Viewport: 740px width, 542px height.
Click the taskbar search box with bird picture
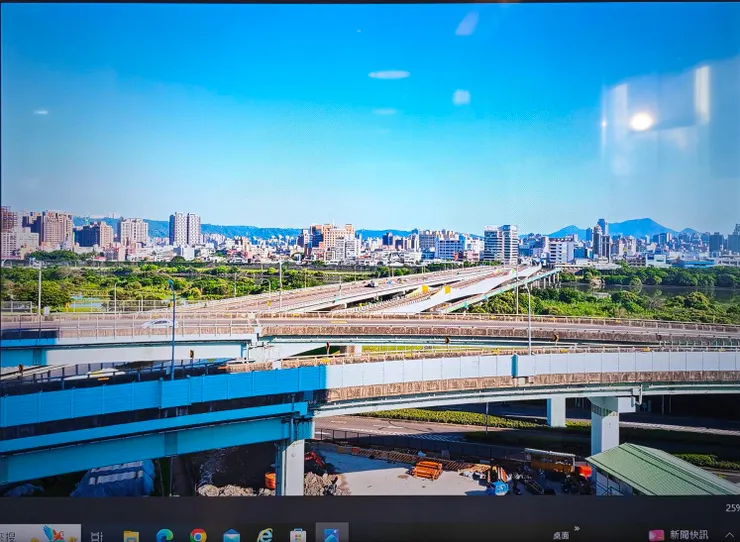click(x=40, y=534)
